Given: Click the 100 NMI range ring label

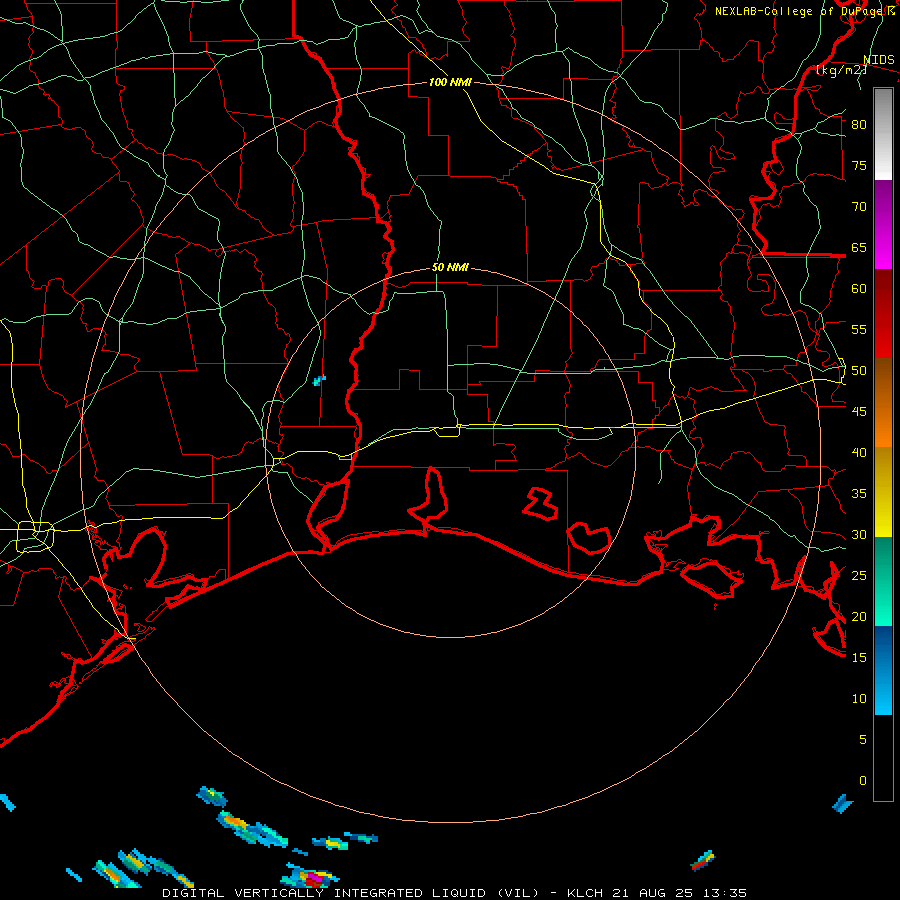Looking at the screenshot, I should pos(450,82).
